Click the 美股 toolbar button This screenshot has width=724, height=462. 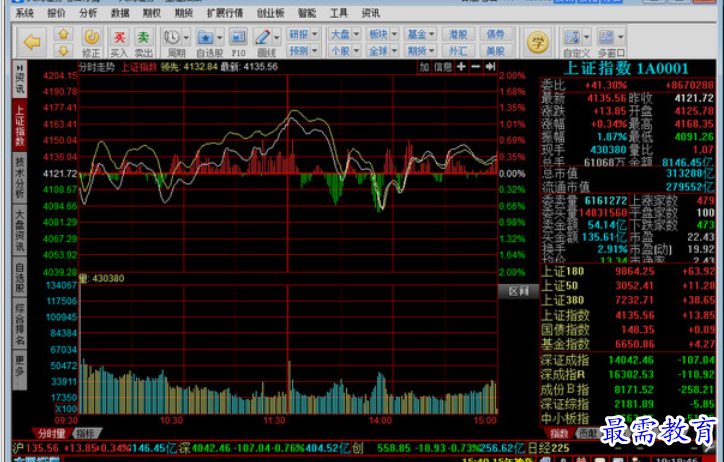coord(495,50)
